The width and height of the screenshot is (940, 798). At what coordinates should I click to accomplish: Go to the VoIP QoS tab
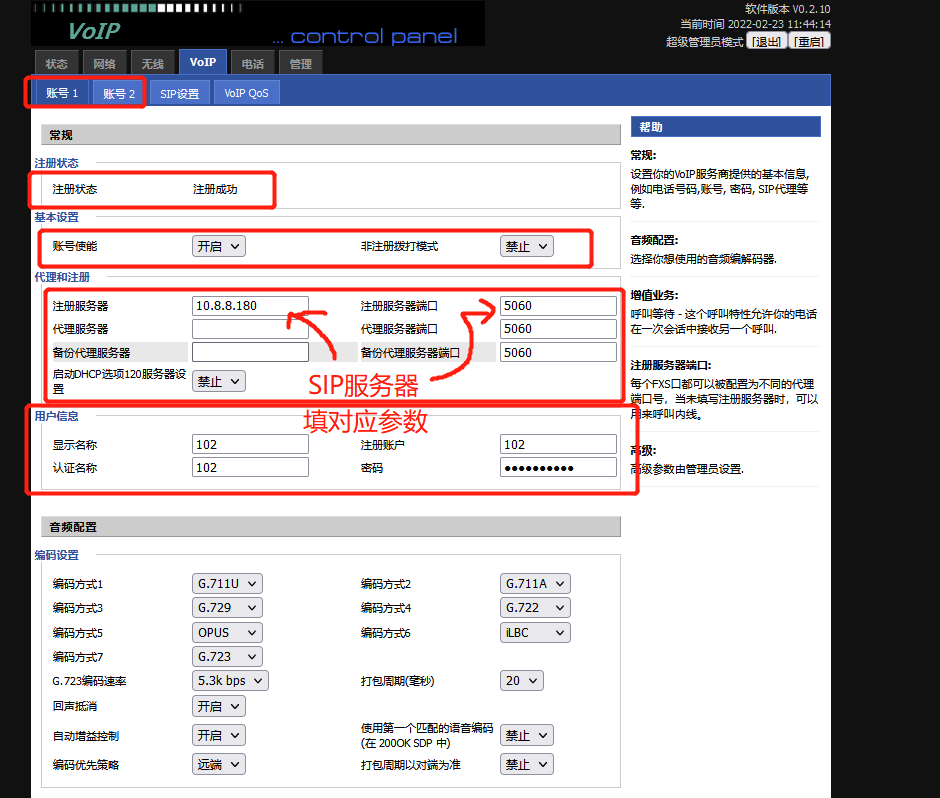pyautogui.click(x=246, y=94)
